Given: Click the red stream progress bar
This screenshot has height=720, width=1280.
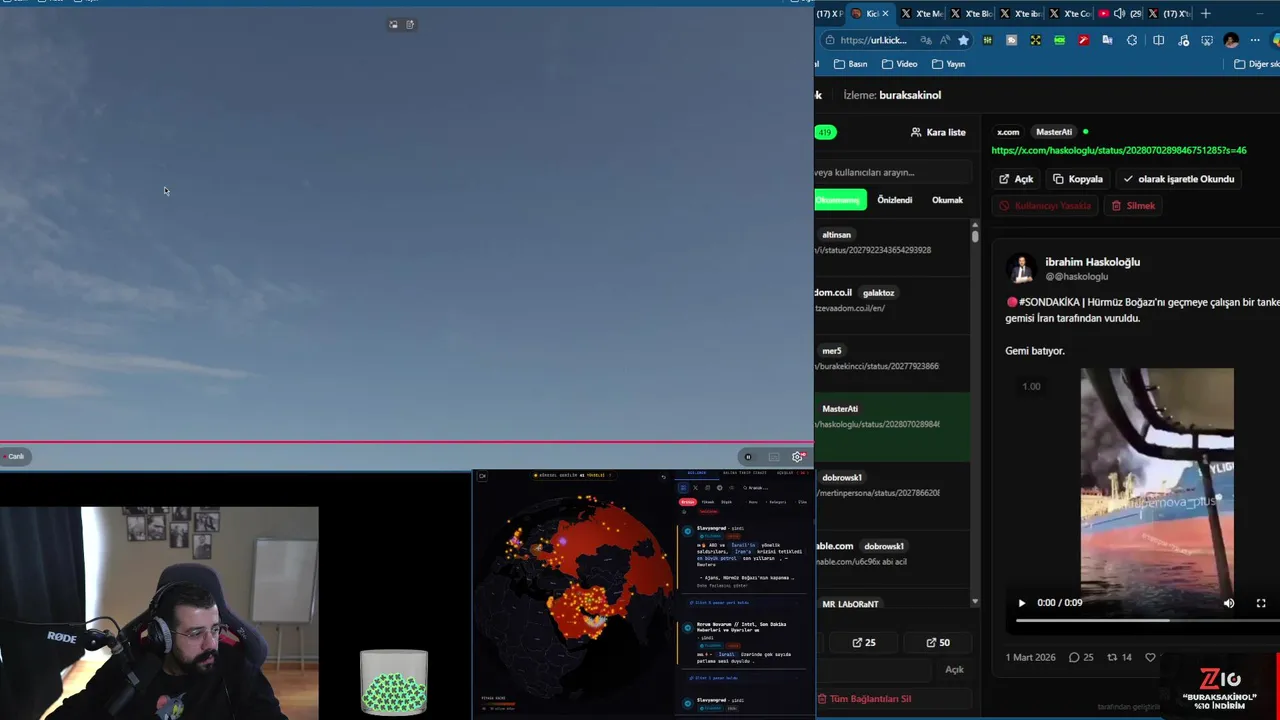Looking at the screenshot, I should 407,441.
